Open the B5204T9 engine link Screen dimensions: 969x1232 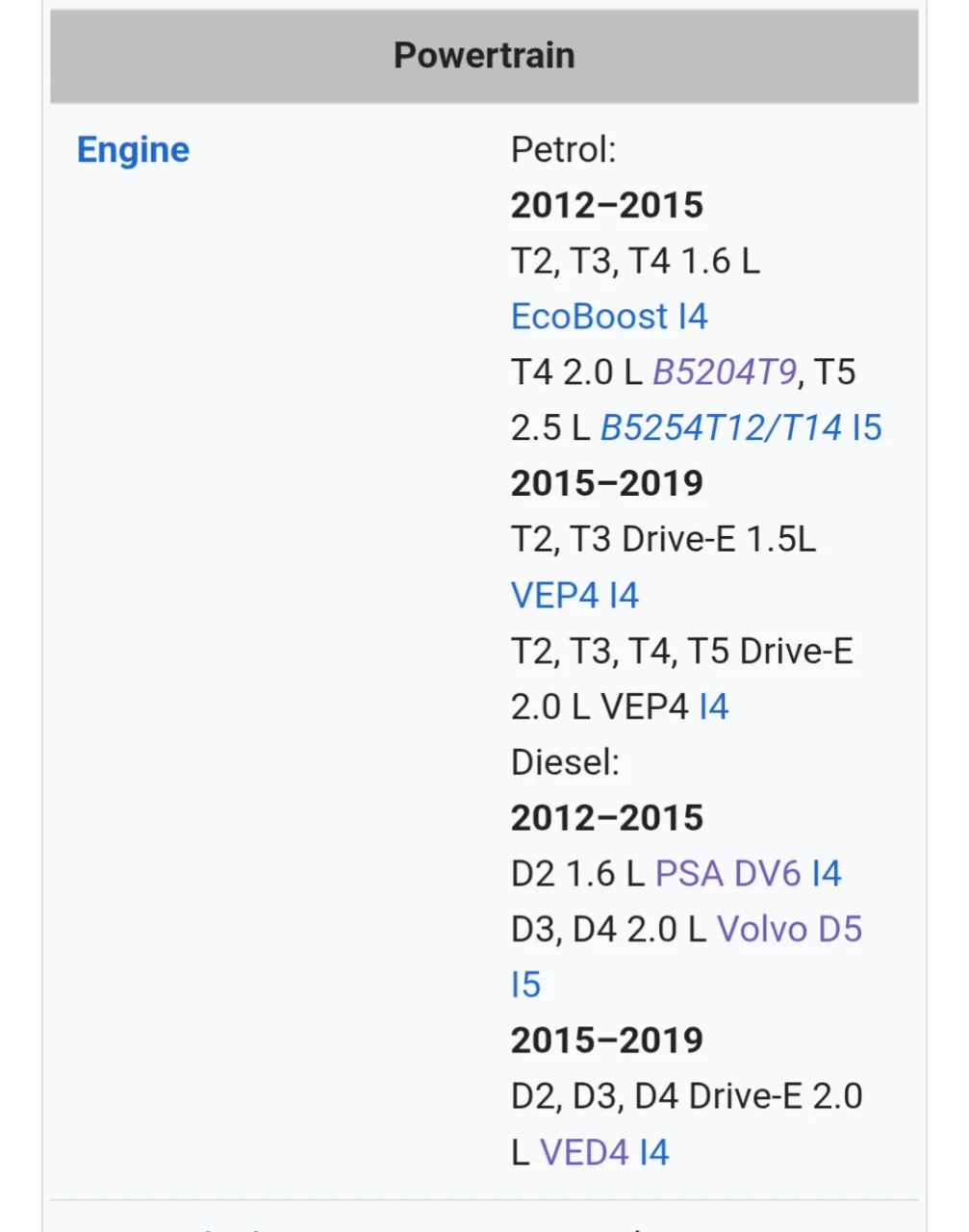coord(725,372)
